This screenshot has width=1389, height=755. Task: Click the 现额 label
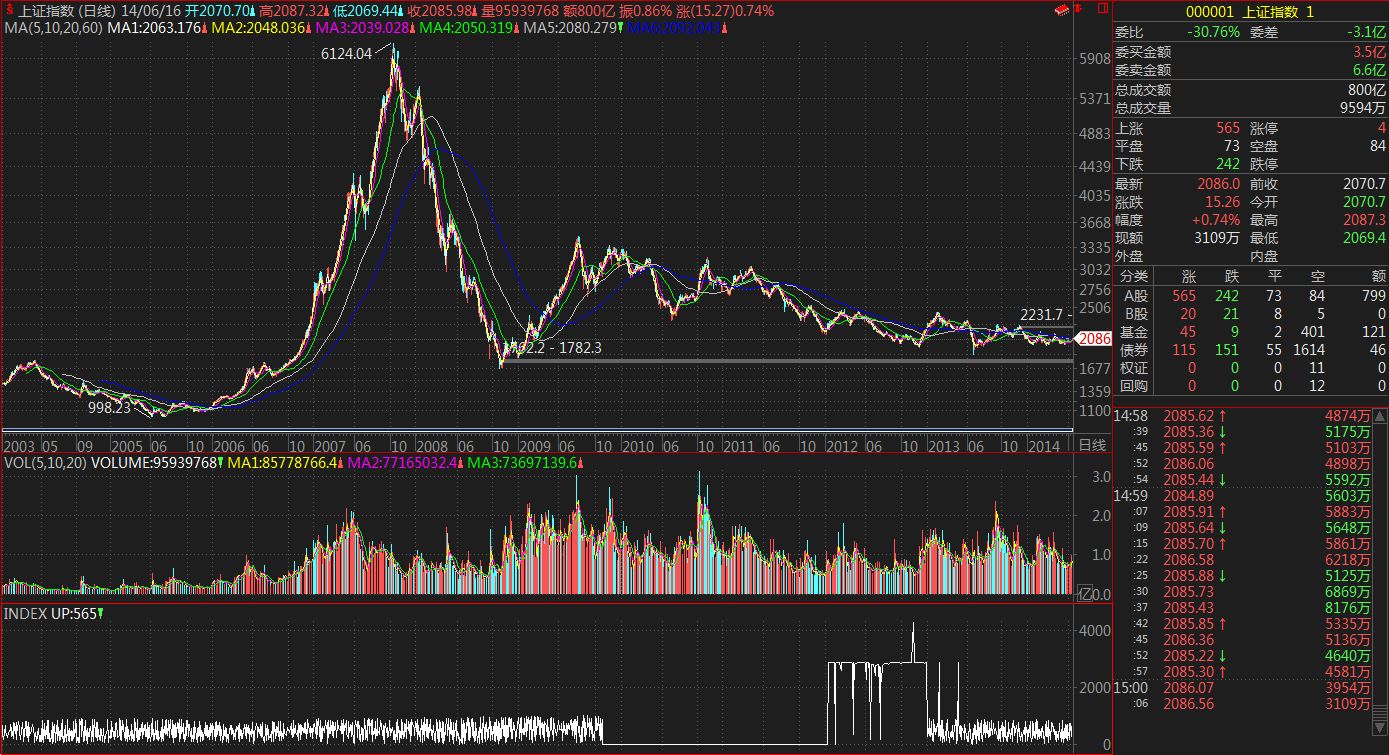point(1130,238)
